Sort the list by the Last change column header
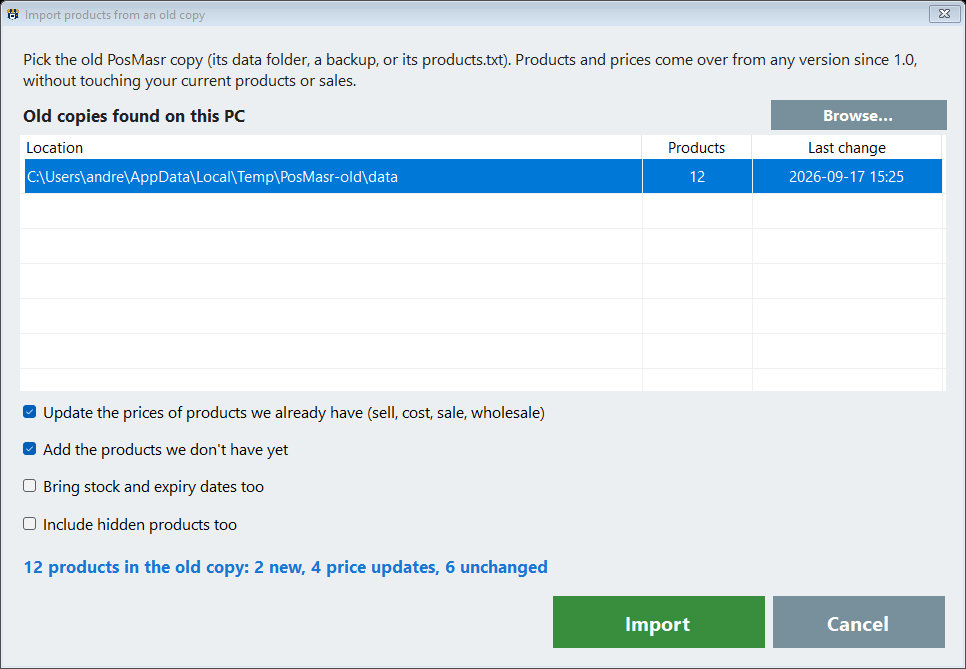This screenshot has width=966, height=669. pos(846,148)
